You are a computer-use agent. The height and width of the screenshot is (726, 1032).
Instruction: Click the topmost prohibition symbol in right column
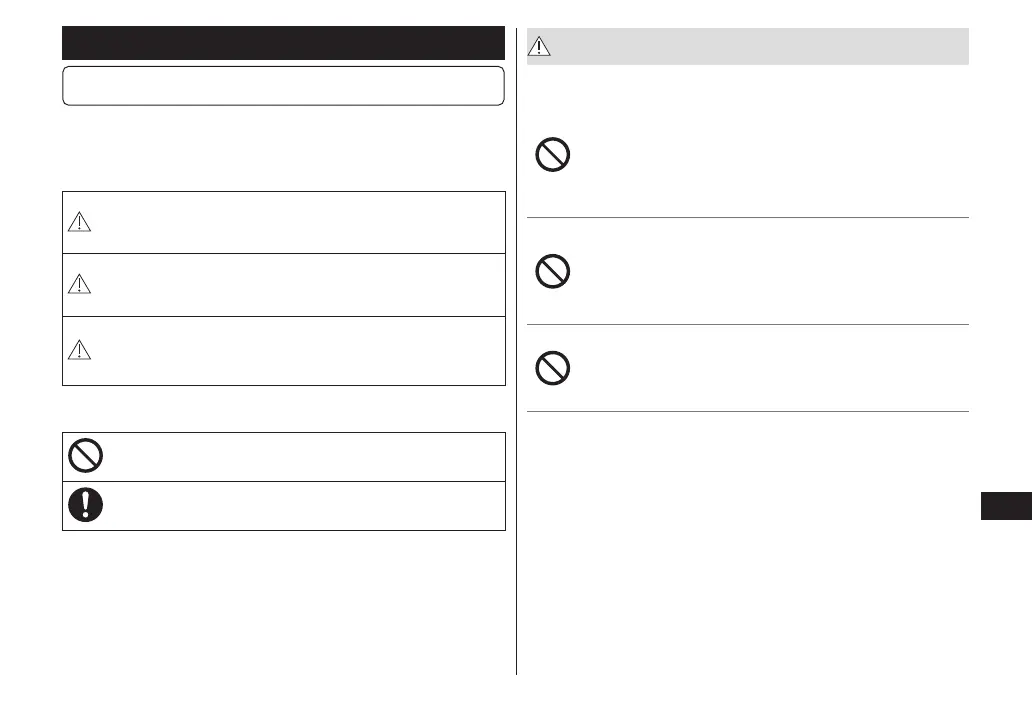point(553,156)
